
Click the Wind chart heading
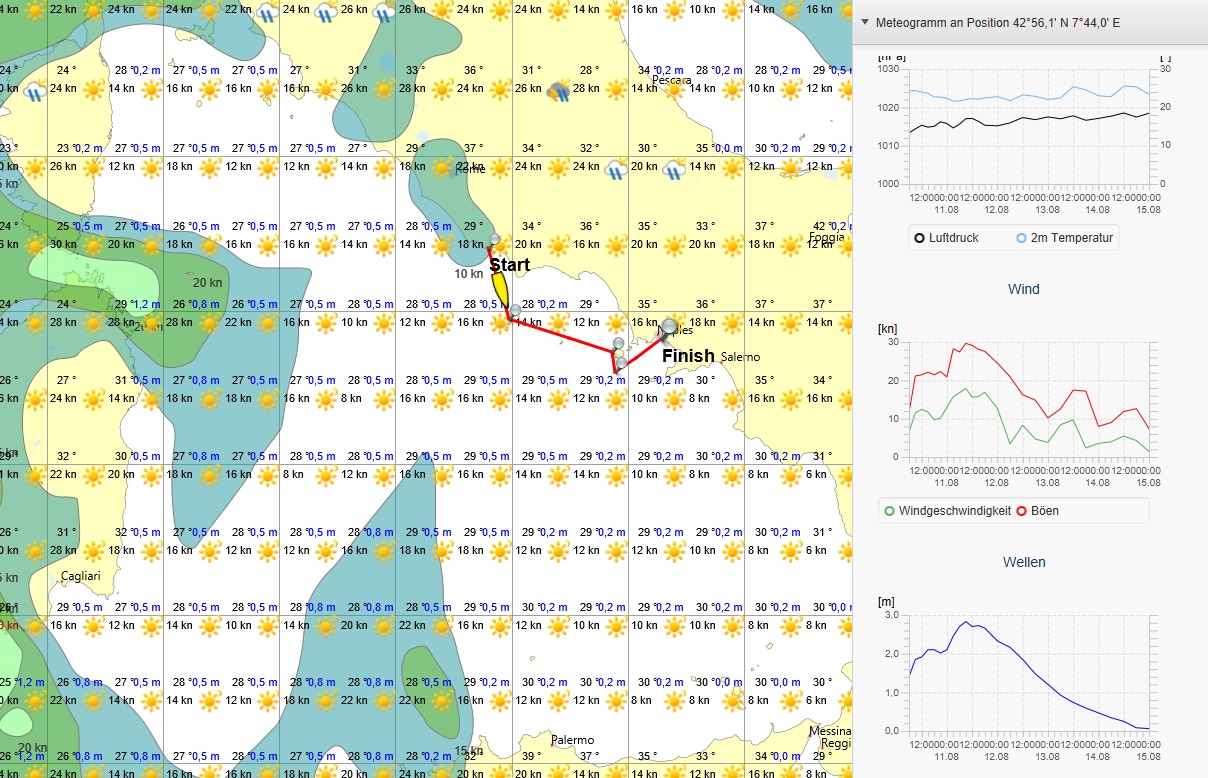1023,289
